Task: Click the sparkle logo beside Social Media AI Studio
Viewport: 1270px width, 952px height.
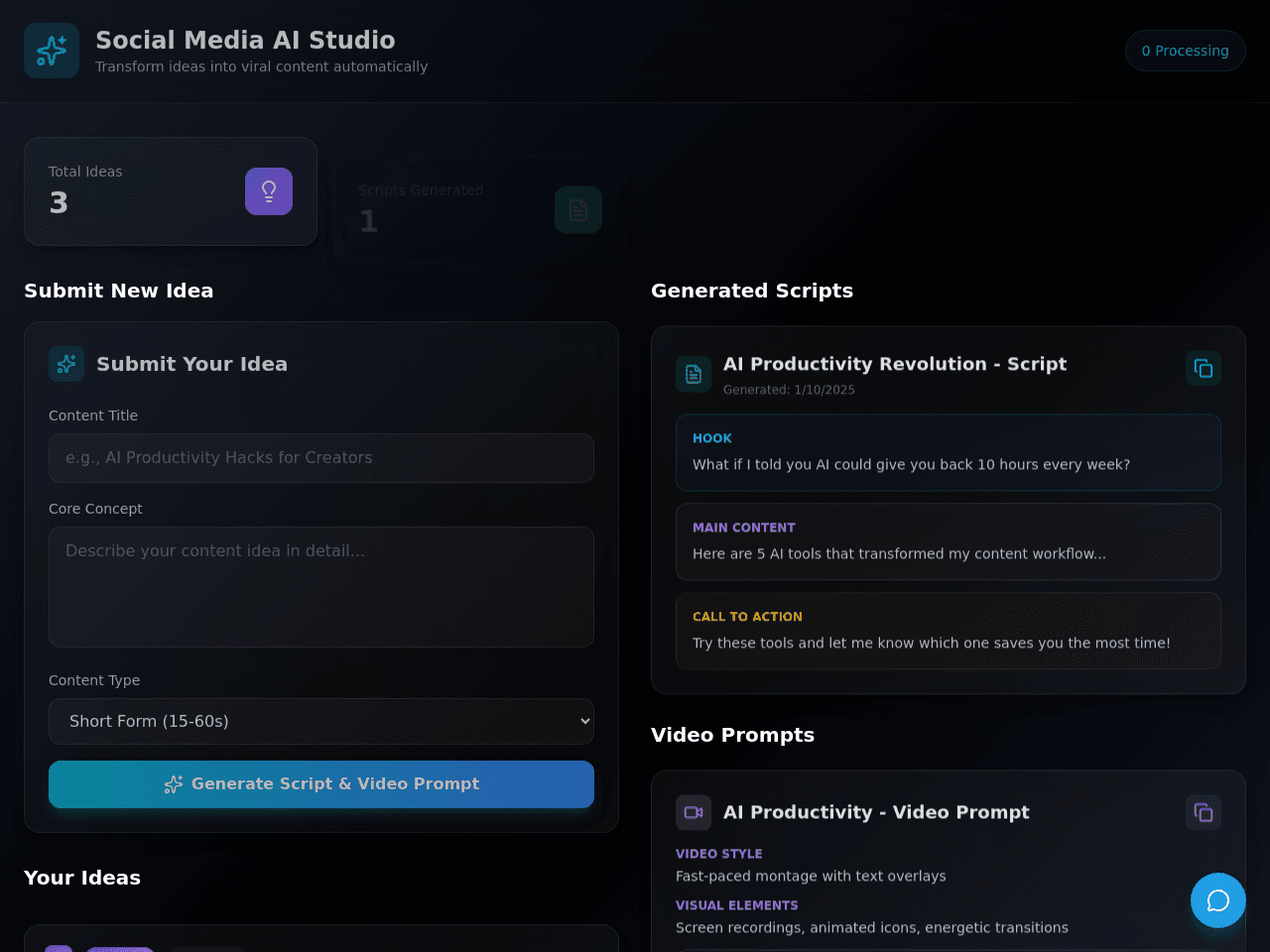Action: (52, 51)
